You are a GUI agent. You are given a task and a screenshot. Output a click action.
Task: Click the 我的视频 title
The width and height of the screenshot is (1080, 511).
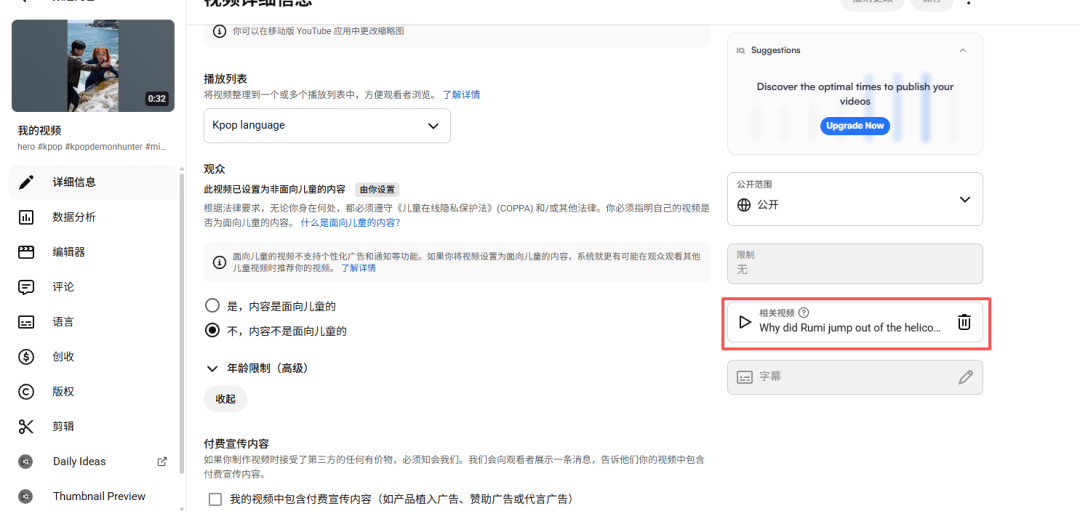click(40, 130)
